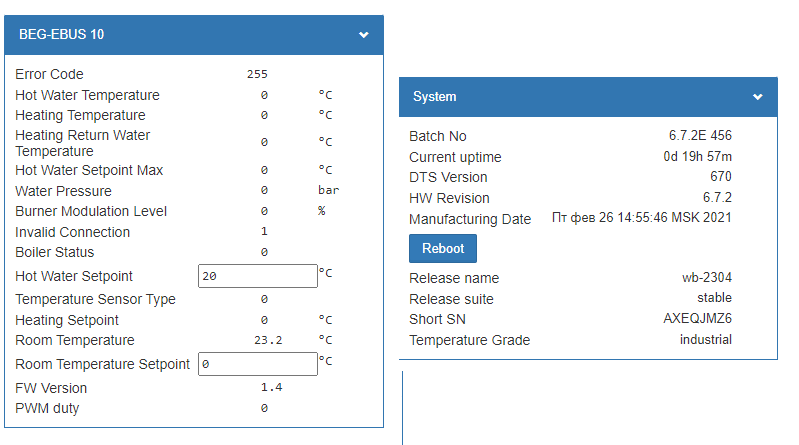Click the Current uptime value
Screen dimensions: 799x445
click(697, 157)
